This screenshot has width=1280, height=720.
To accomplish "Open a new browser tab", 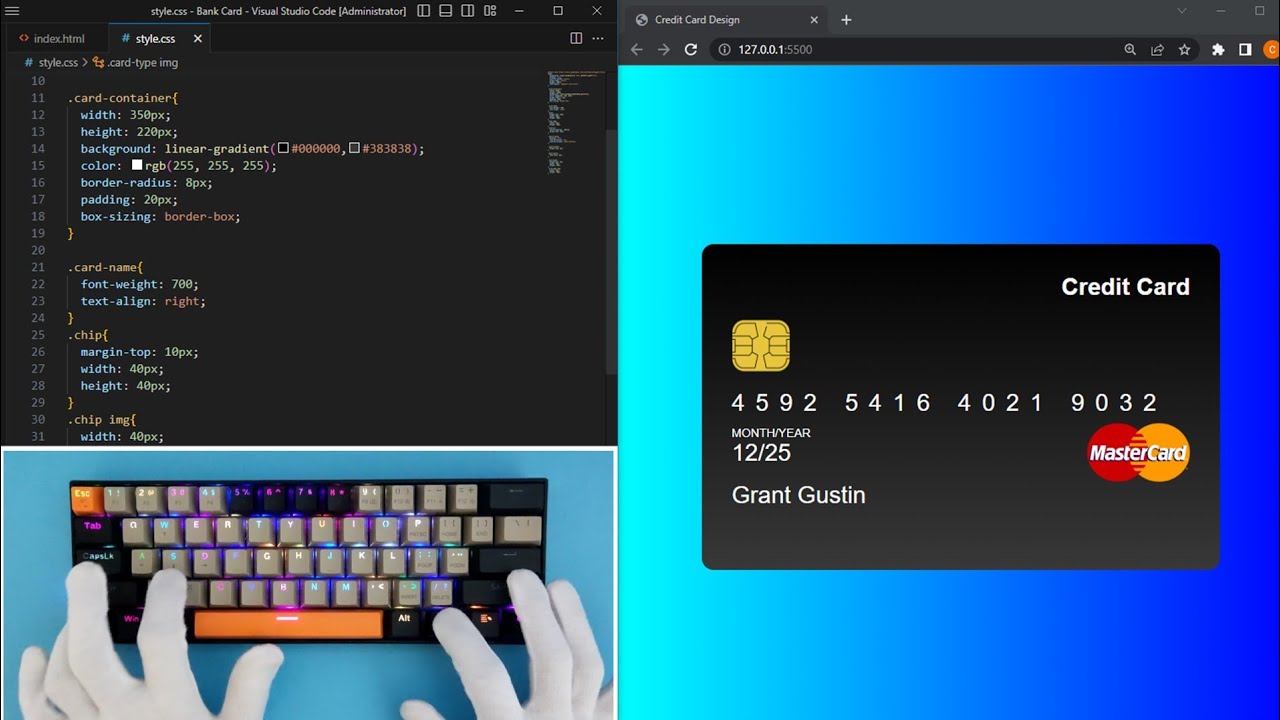I will pyautogui.click(x=846, y=20).
